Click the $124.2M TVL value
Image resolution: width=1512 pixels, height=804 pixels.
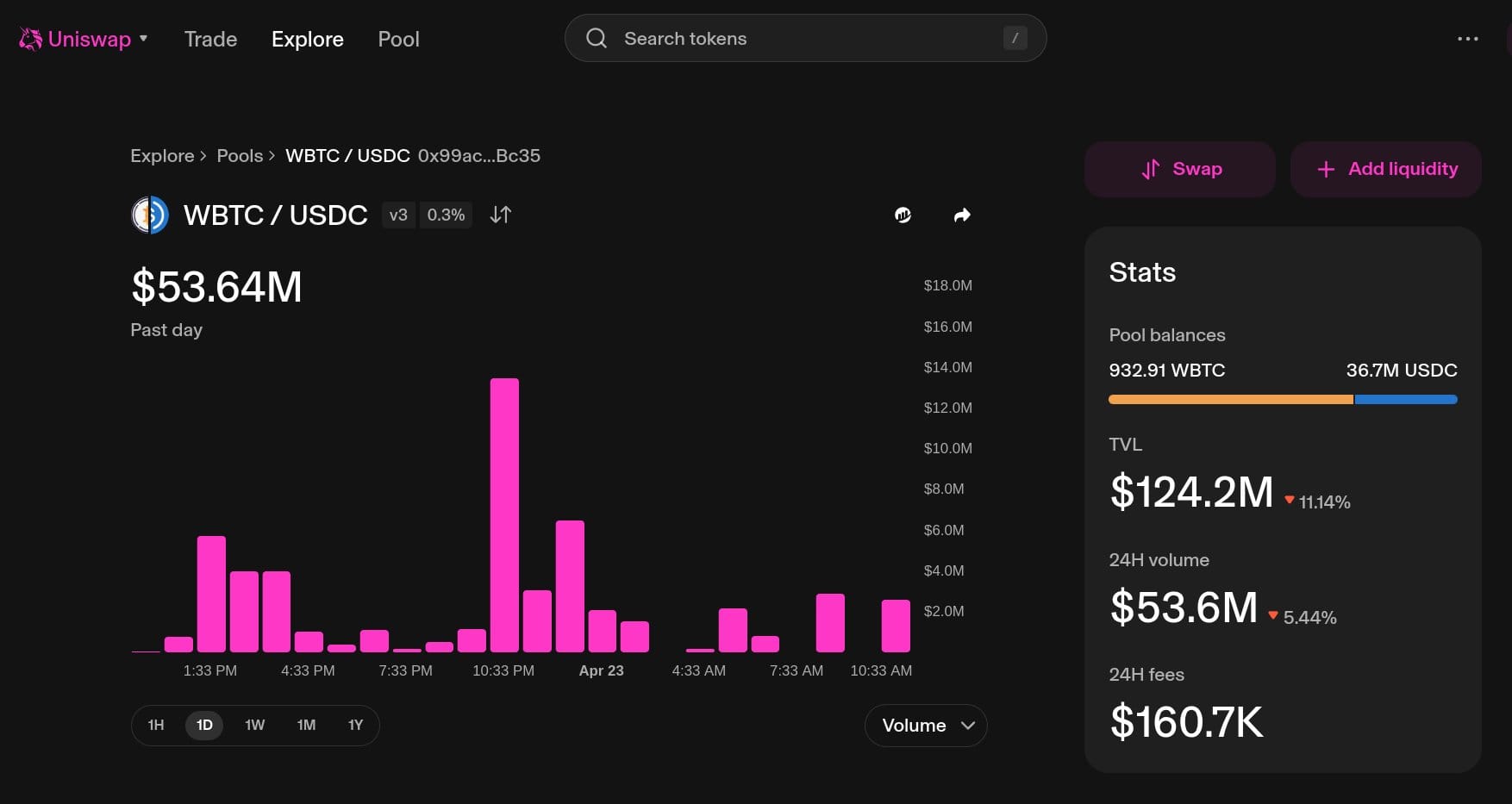click(1191, 492)
